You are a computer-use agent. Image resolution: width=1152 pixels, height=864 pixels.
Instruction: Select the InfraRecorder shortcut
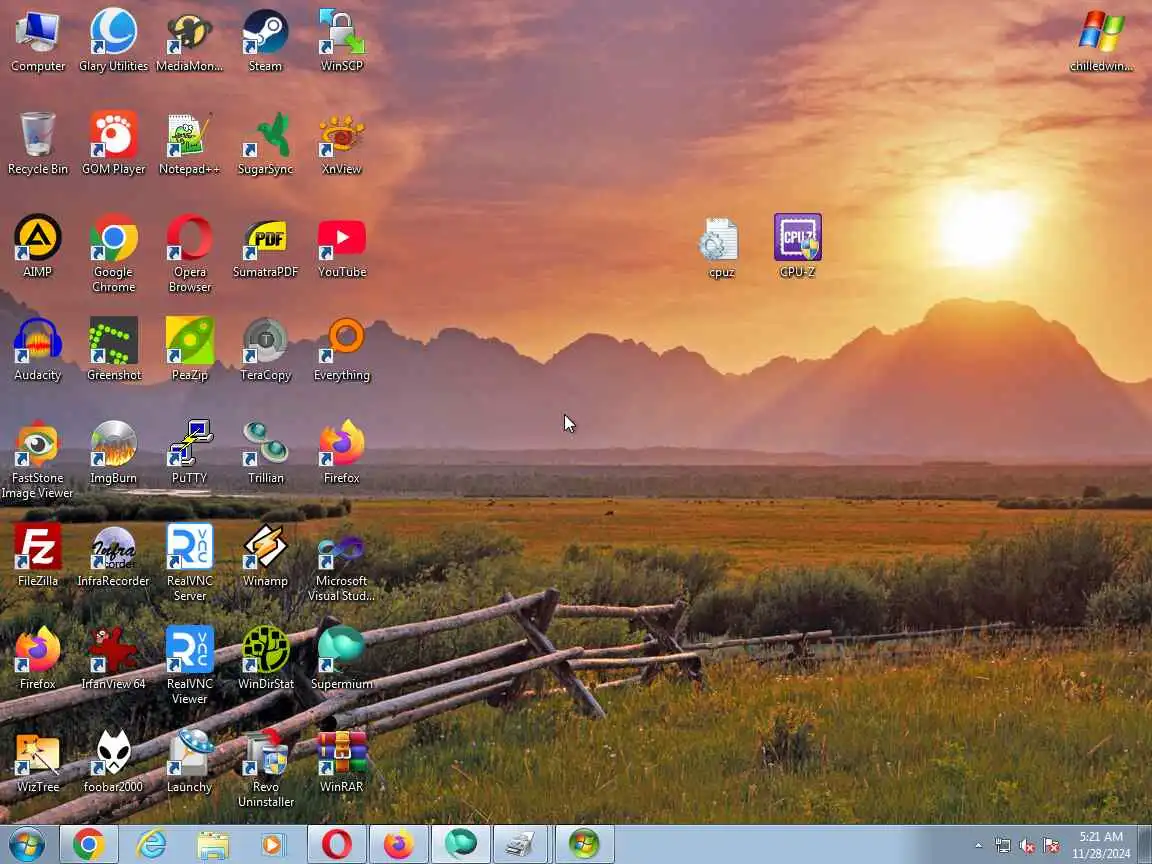113,555
